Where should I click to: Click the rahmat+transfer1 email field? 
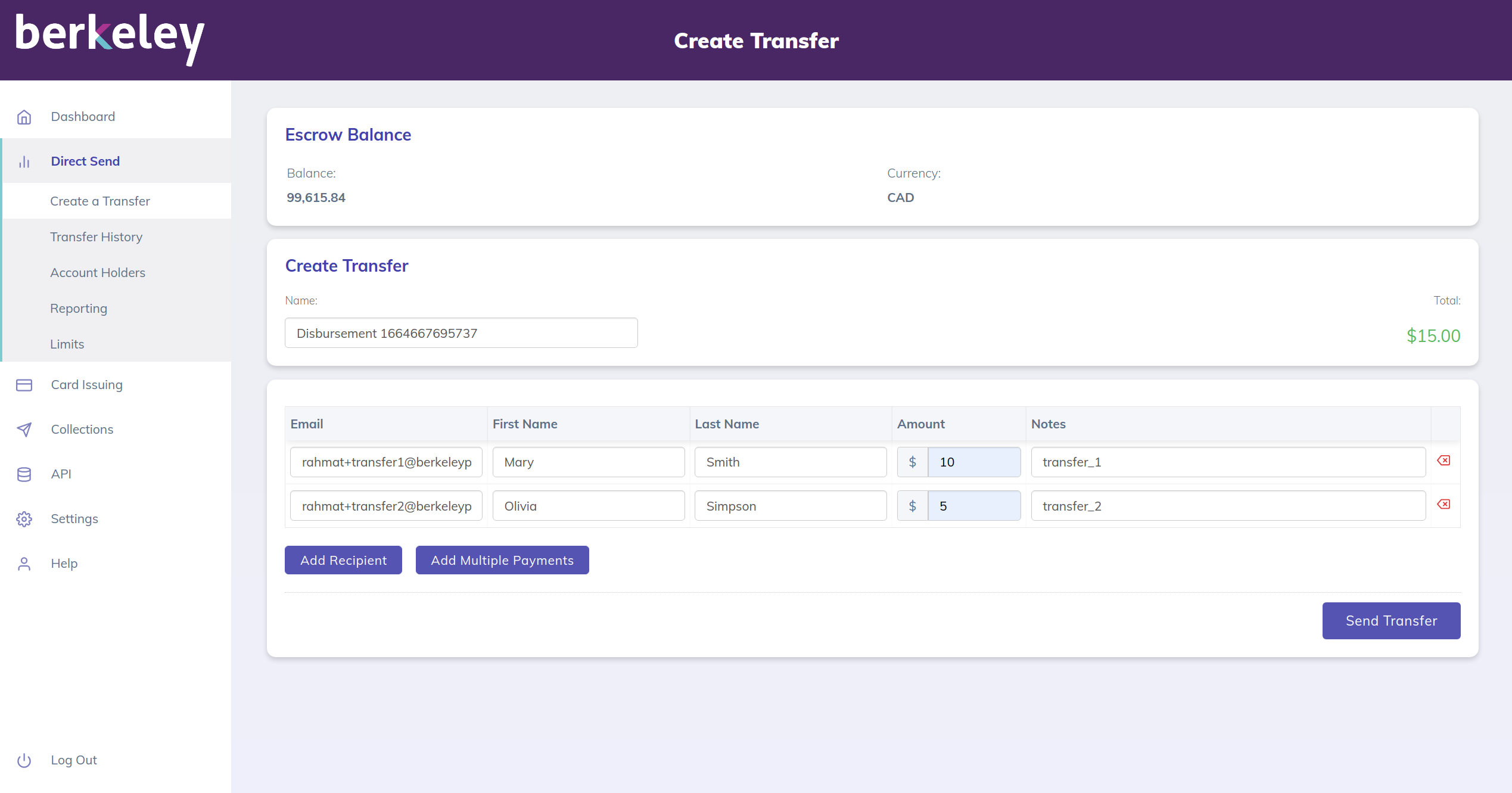click(386, 462)
